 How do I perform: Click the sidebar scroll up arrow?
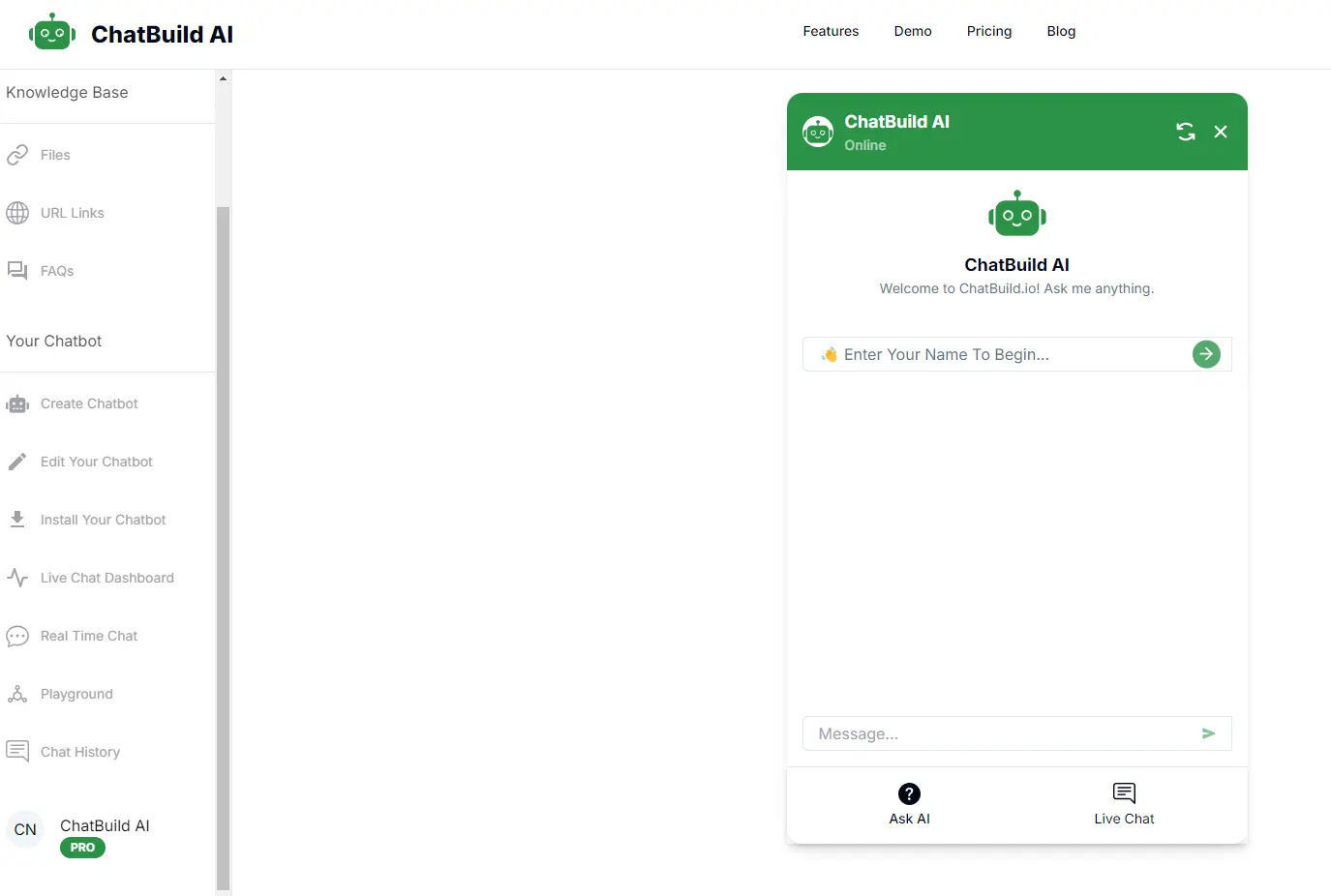point(224,78)
